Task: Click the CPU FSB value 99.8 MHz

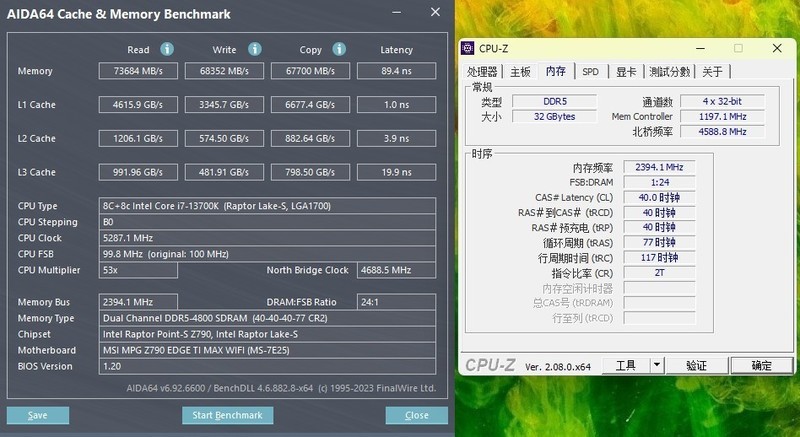Action: coord(267,254)
